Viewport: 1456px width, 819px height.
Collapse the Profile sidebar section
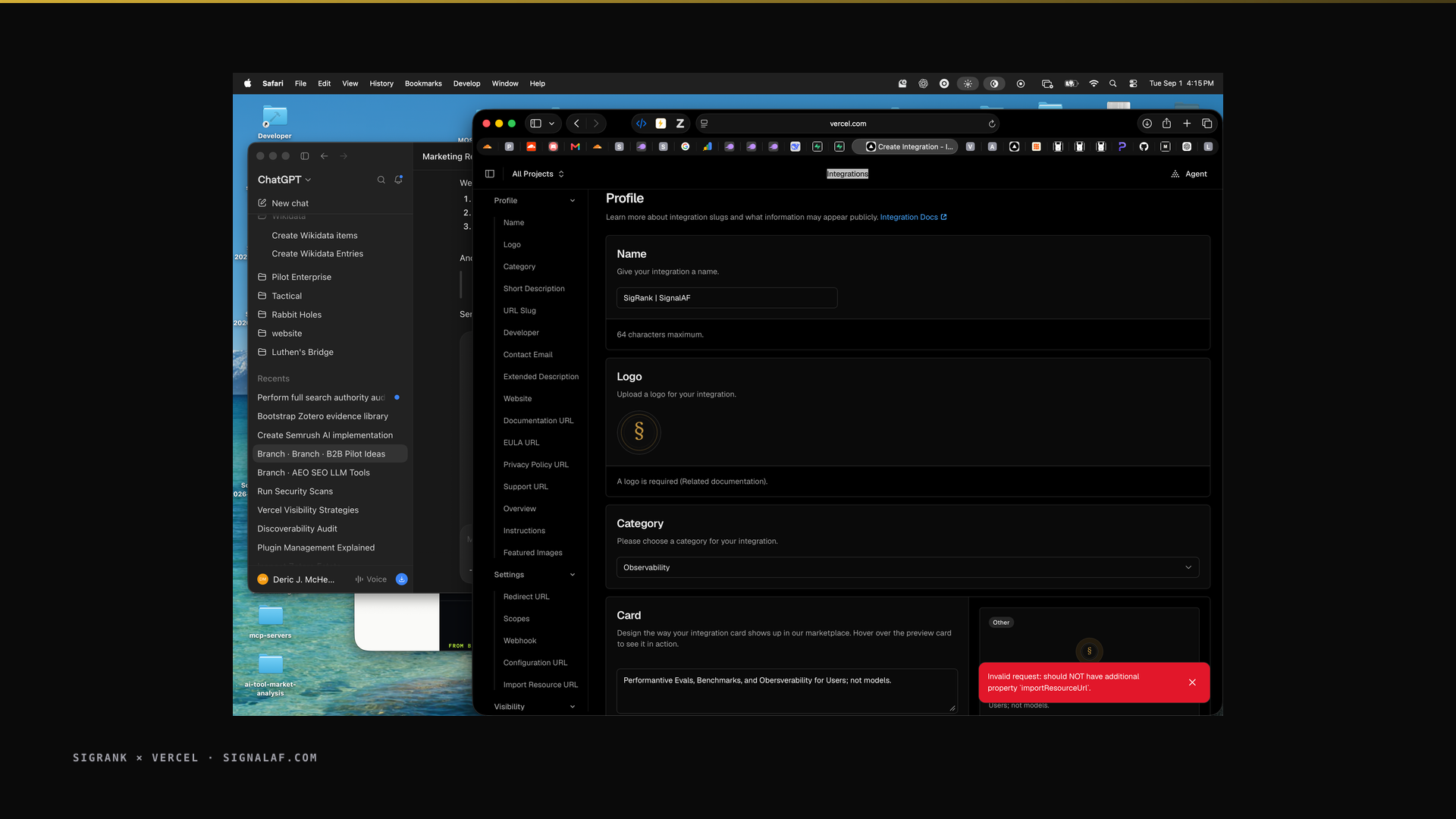[535, 200]
